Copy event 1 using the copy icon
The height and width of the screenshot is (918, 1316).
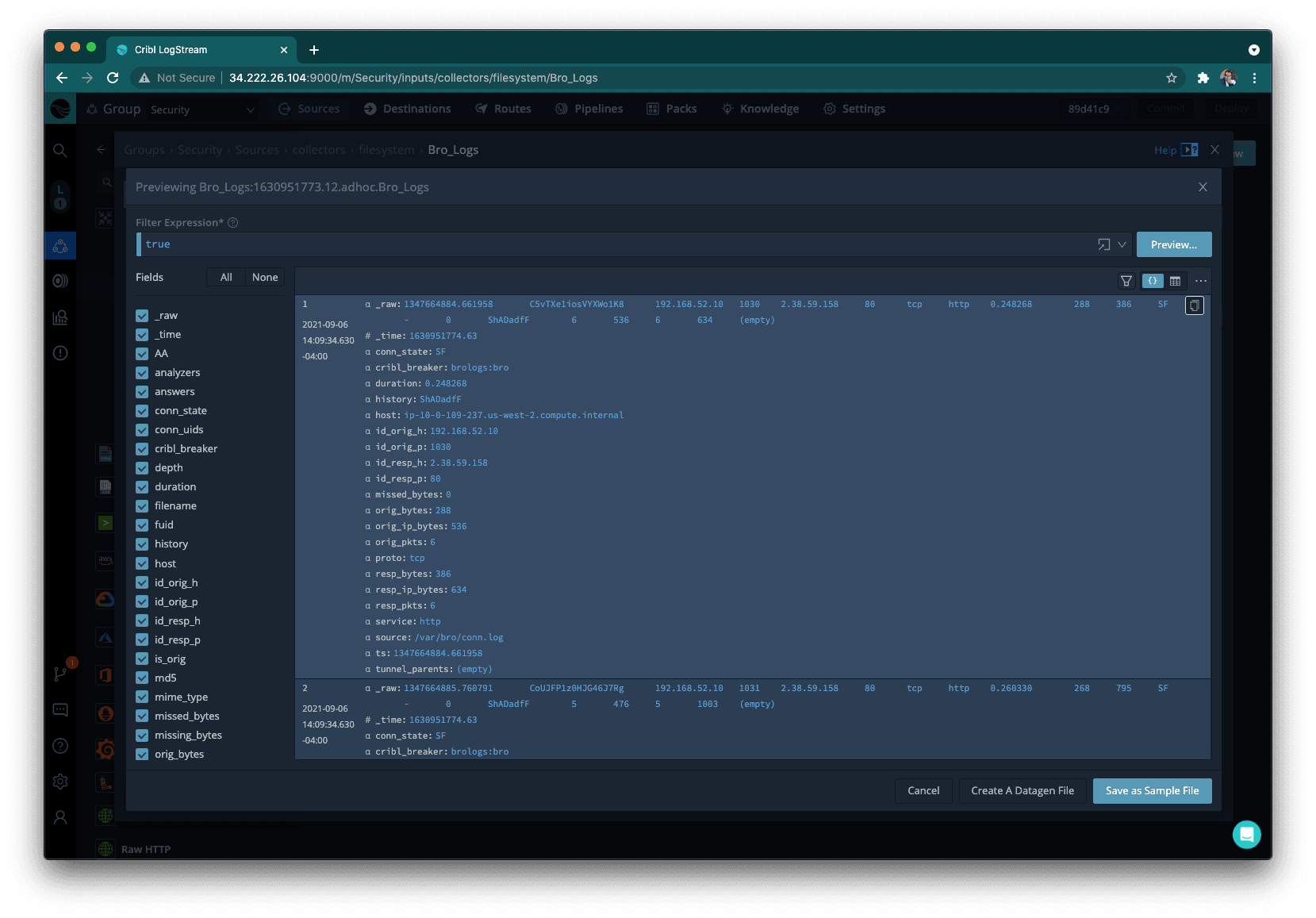1194,305
